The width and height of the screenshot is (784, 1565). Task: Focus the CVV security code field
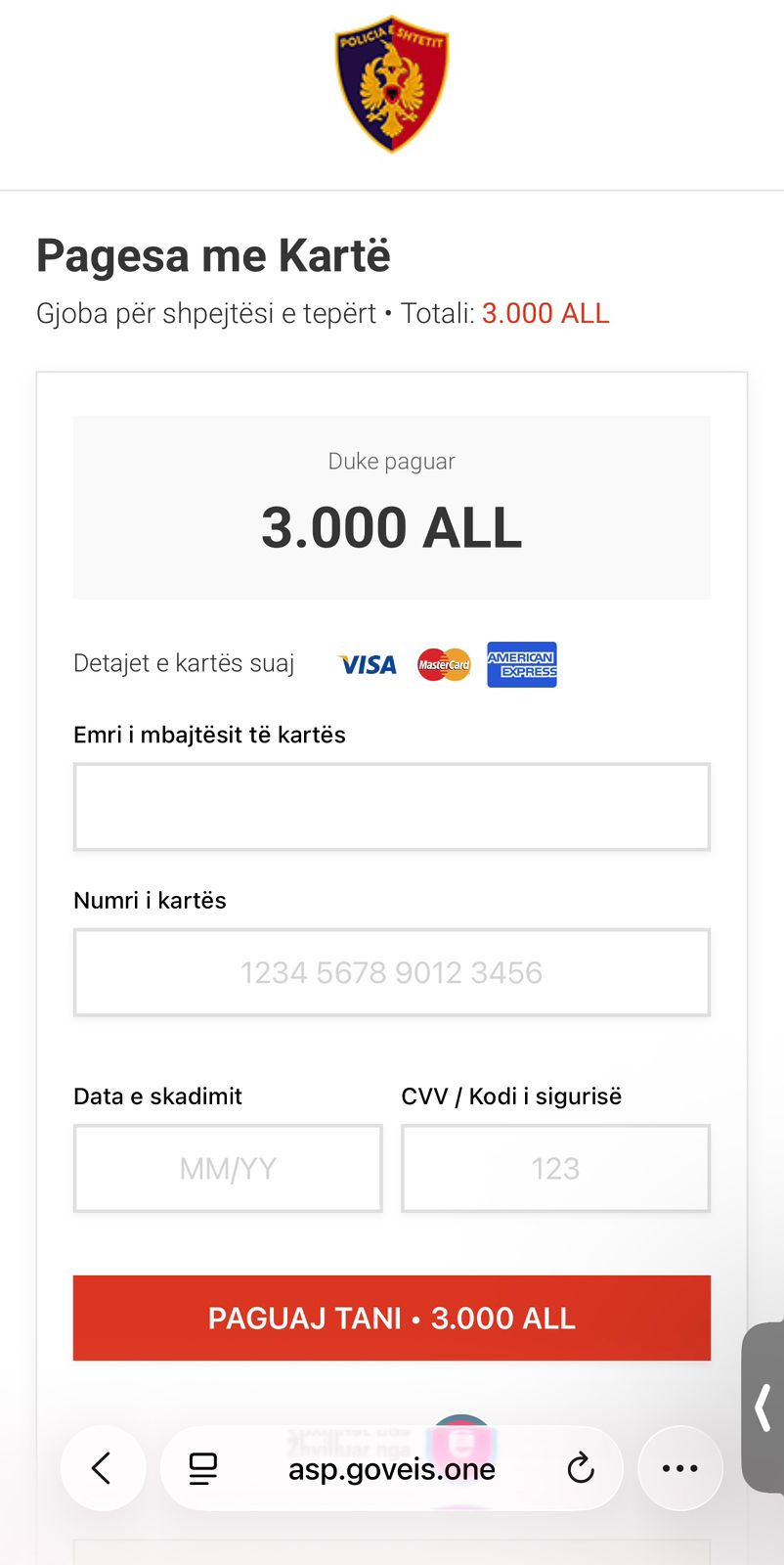pyautogui.click(x=555, y=1168)
